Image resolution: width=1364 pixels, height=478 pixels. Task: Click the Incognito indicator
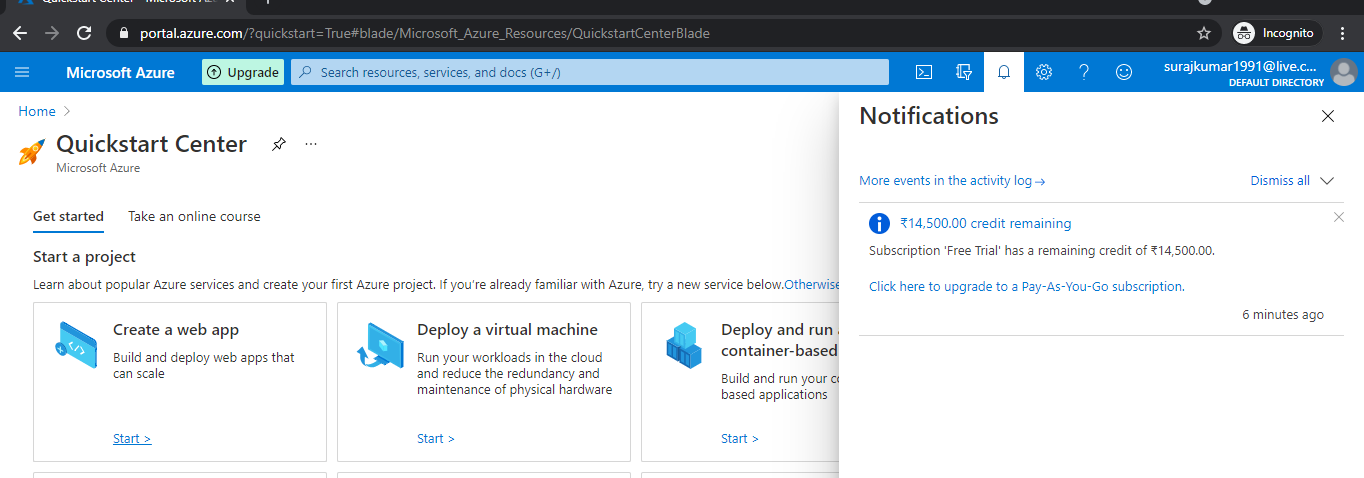click(1274, 33)
